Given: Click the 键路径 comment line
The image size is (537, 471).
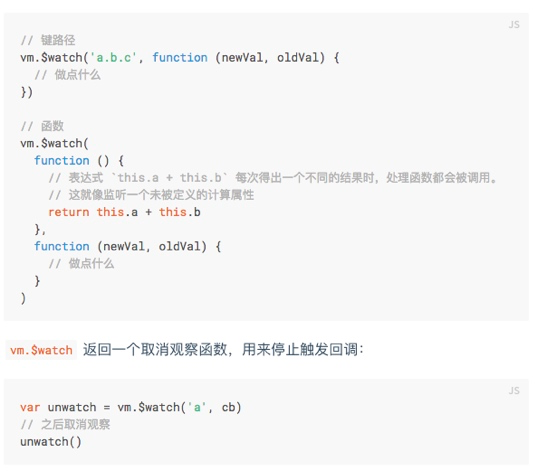Looking at the screenshot, I should pyautogui.click(x=48, y=40).
